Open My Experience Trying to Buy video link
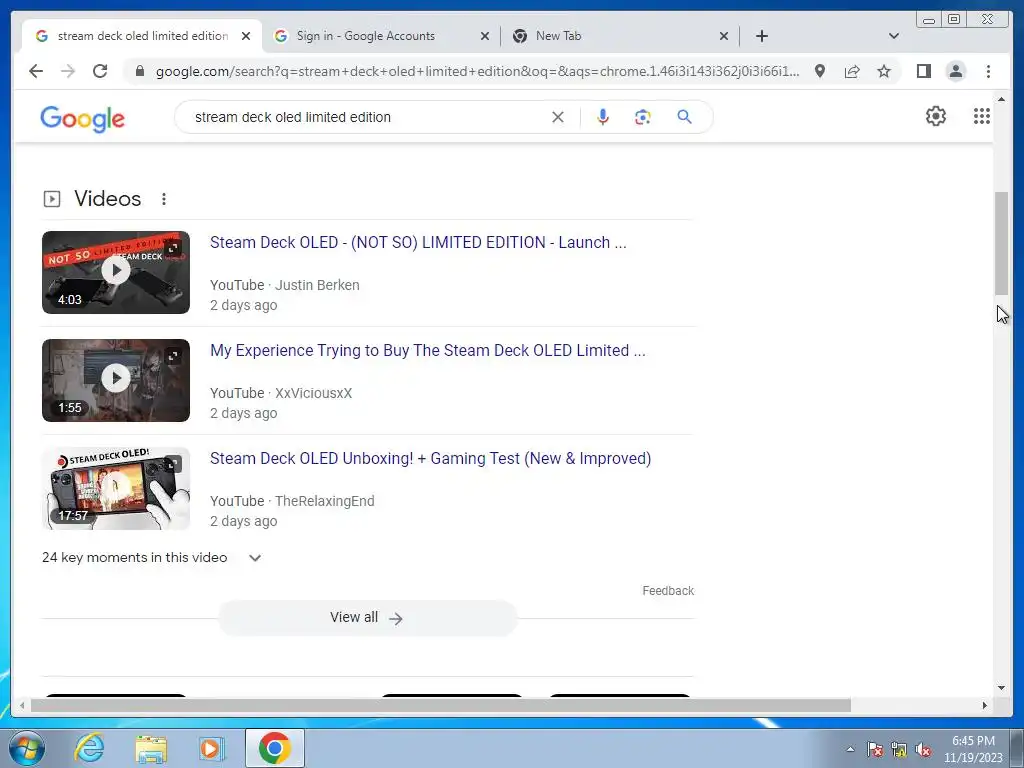1024x768 pixels. pos(428,351)
